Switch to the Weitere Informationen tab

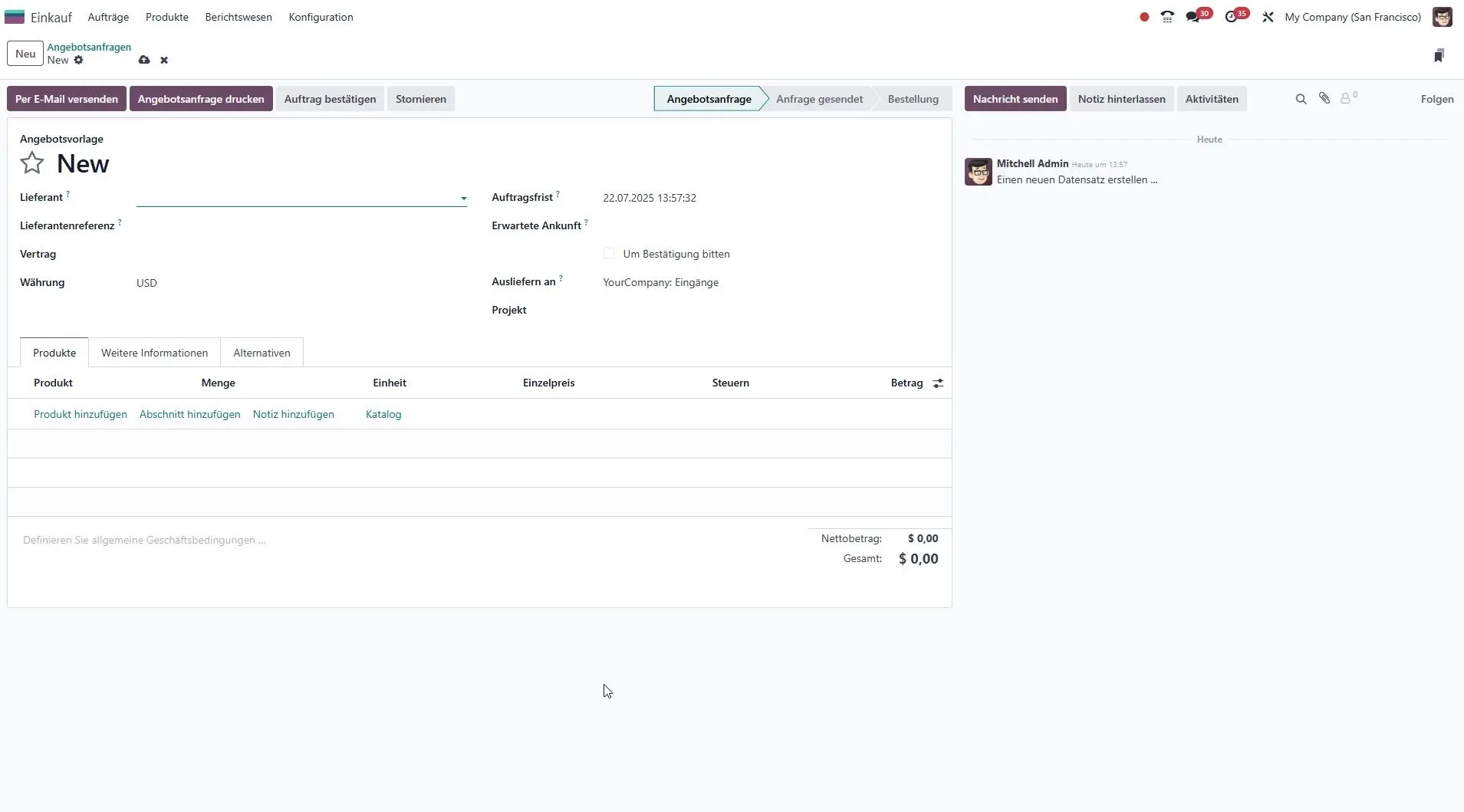[x=154, y=353]
